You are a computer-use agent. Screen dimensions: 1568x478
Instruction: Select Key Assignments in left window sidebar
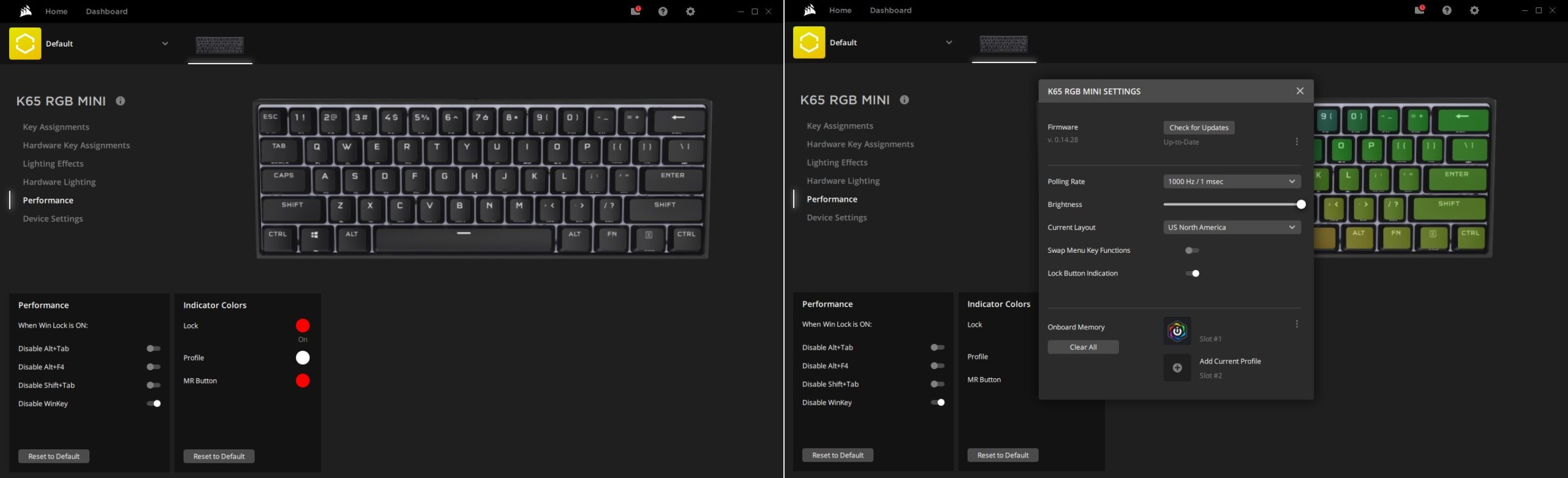click(x=56, y=127)
